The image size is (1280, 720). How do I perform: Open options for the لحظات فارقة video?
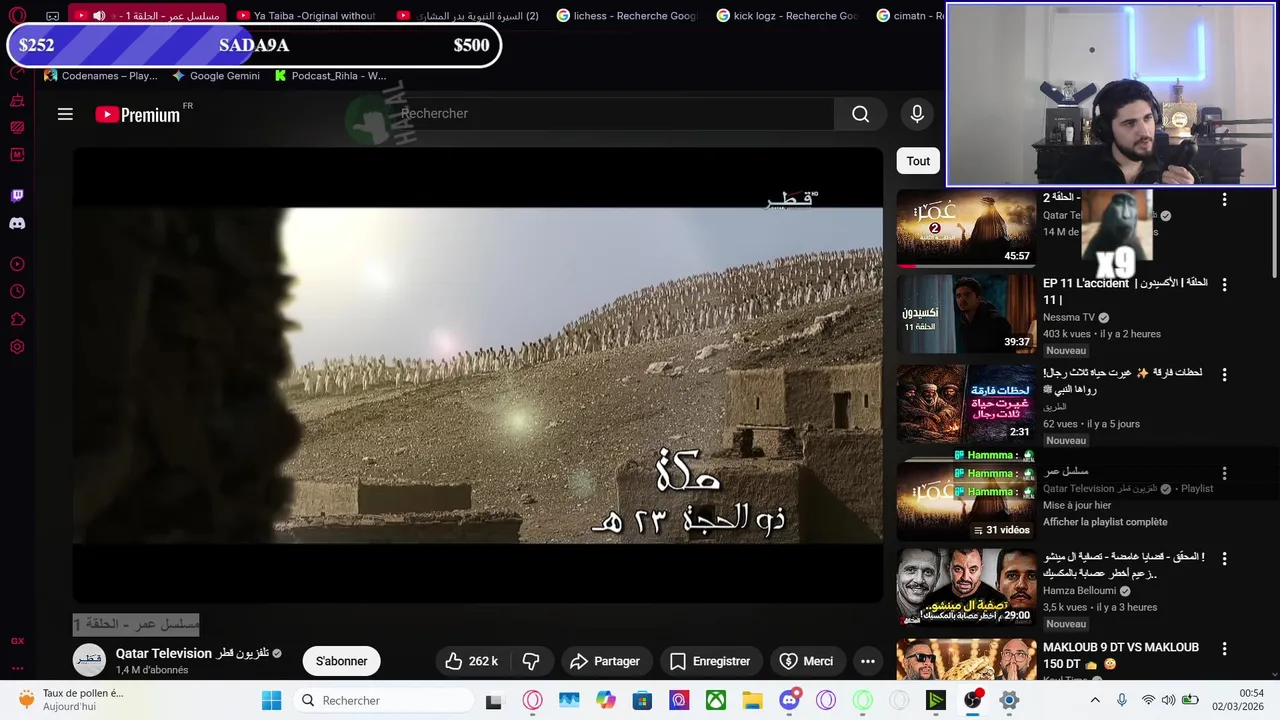click(1224, 374)
